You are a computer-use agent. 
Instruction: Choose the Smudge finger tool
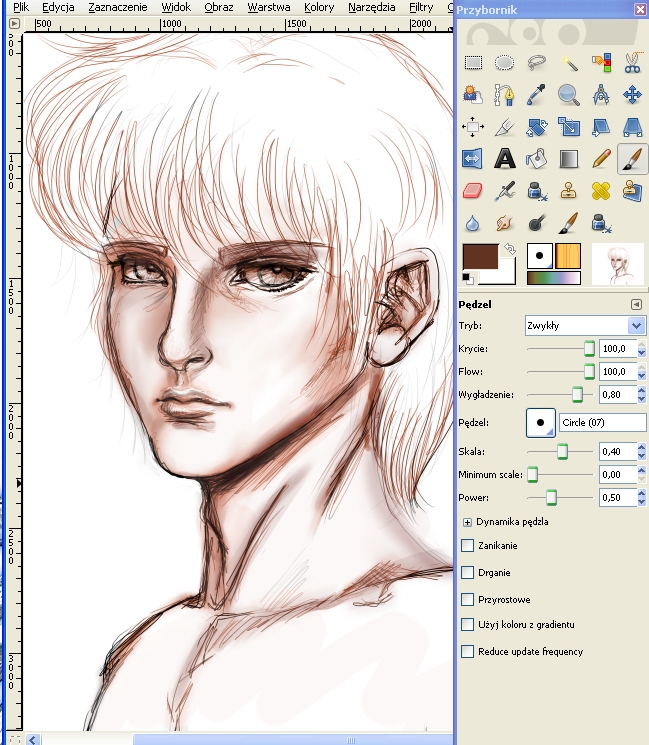505,222
